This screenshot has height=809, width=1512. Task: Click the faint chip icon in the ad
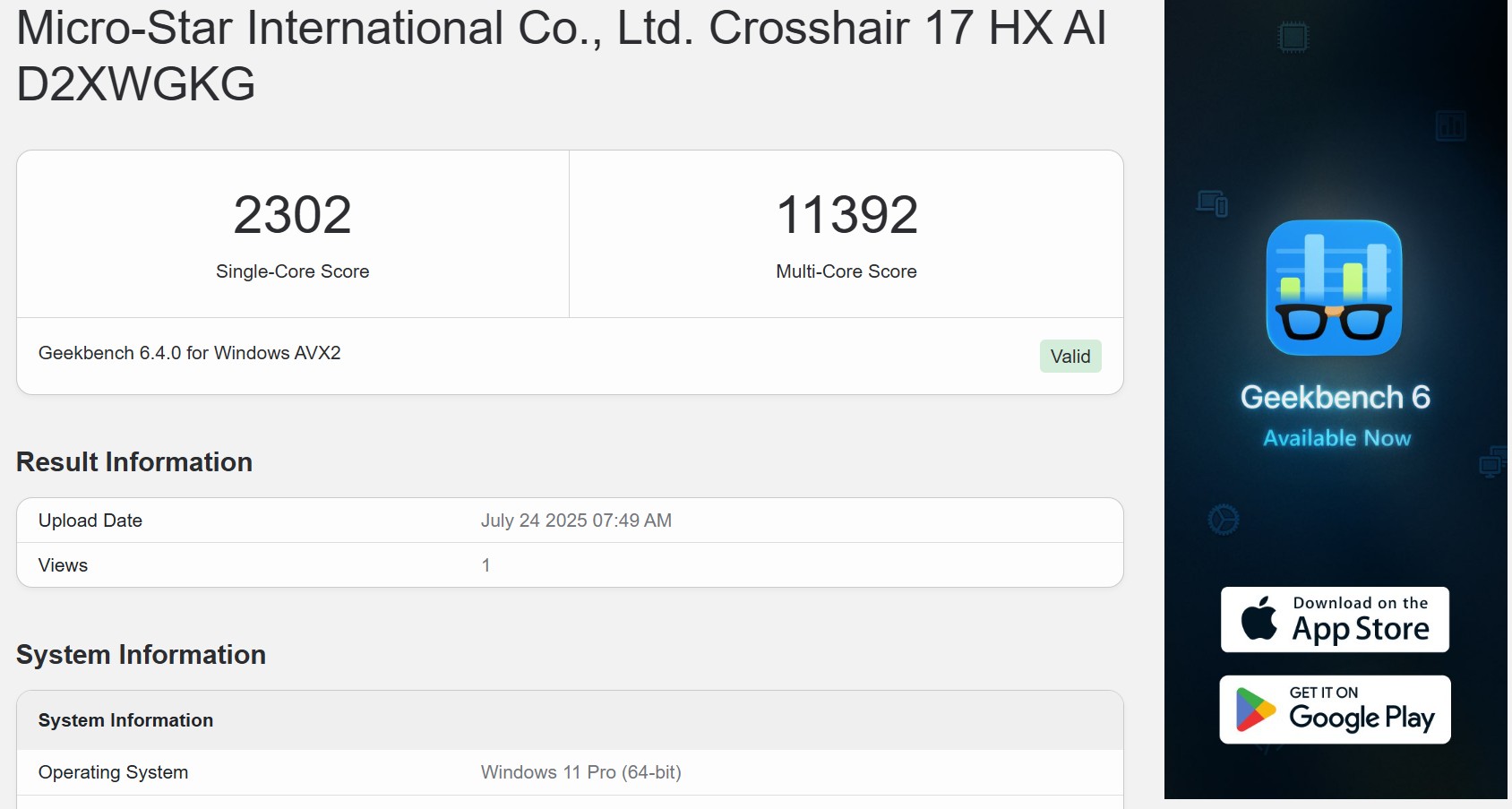pos(1293,37)
